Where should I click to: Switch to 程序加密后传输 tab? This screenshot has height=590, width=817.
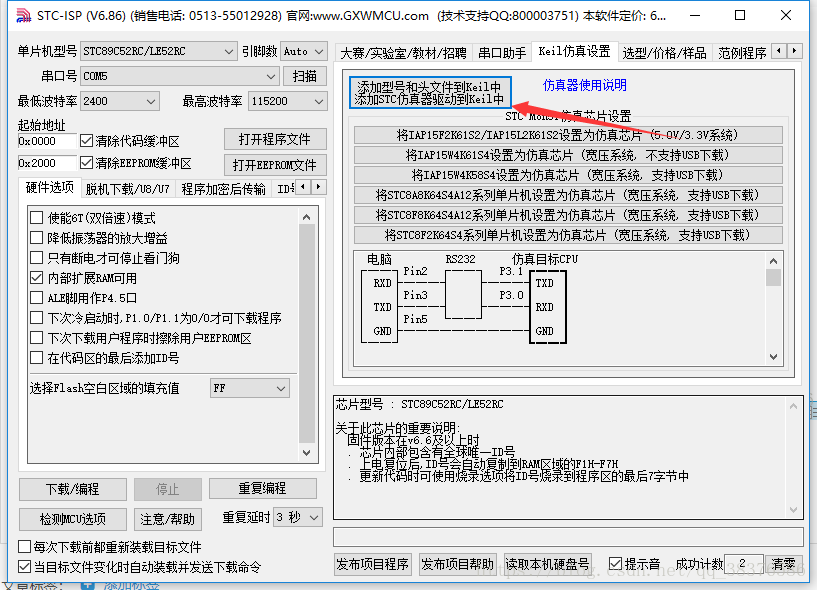coord(223,189)
